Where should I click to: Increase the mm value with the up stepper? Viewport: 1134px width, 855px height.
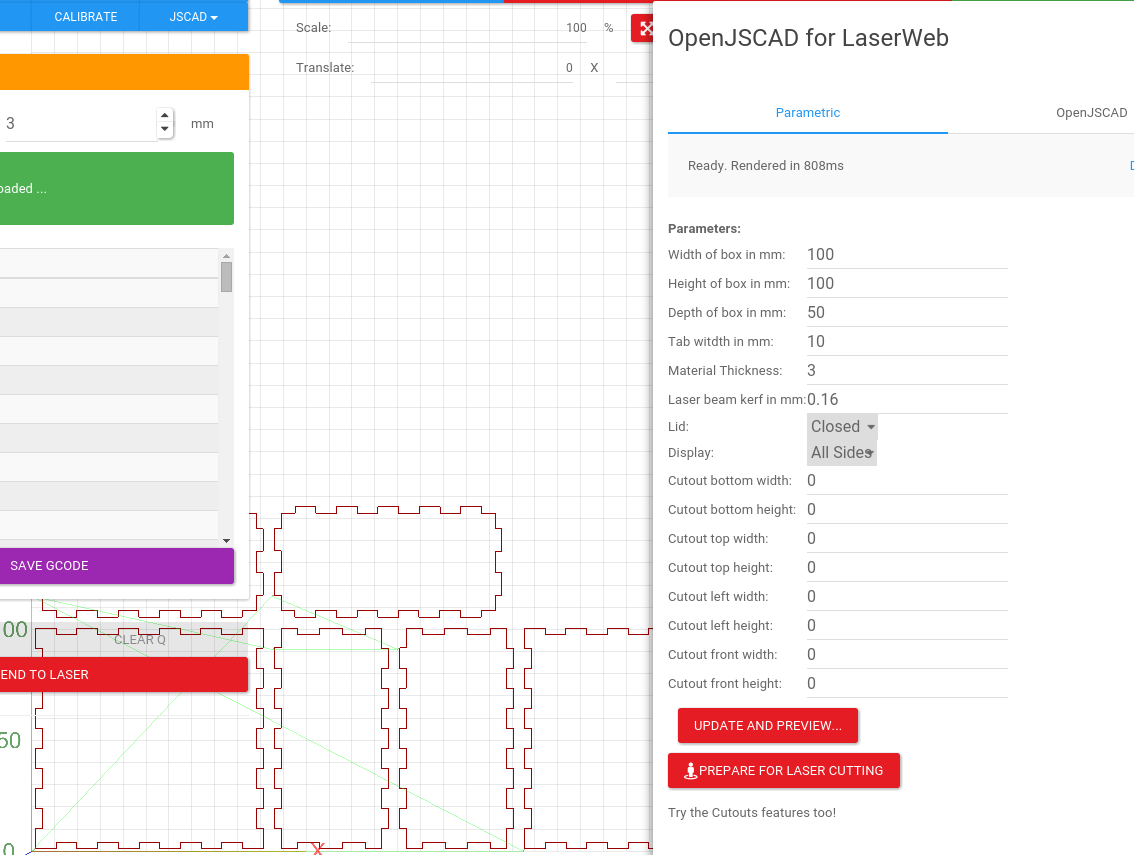pos(165,116)
